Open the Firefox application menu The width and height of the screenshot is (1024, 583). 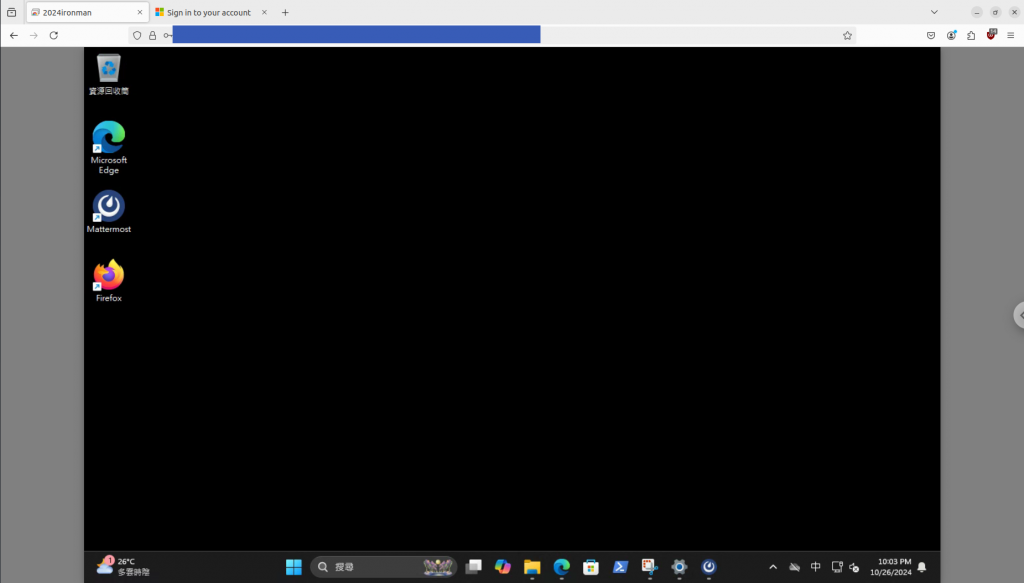click(x=1011, y=35)
